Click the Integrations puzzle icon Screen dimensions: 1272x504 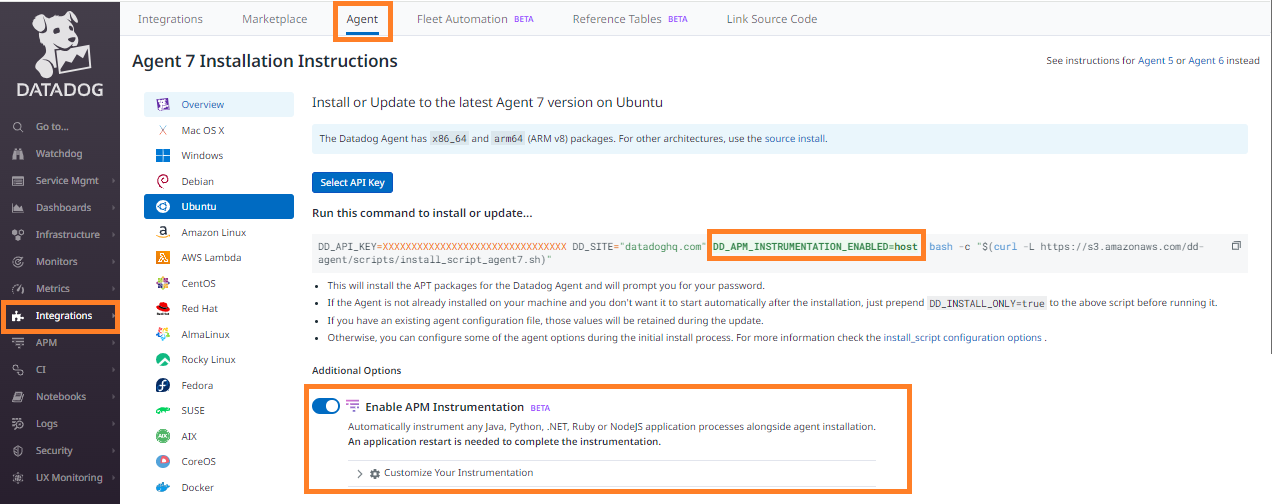click(17, 316)
